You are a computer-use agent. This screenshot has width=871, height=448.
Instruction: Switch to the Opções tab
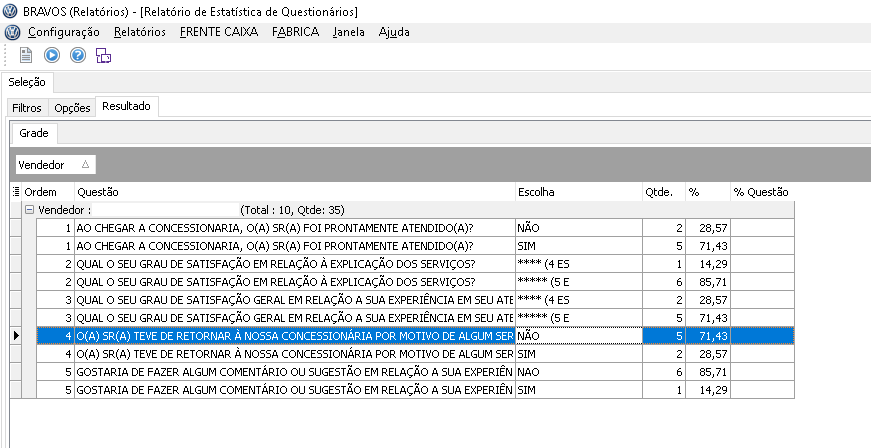[72, 108]
